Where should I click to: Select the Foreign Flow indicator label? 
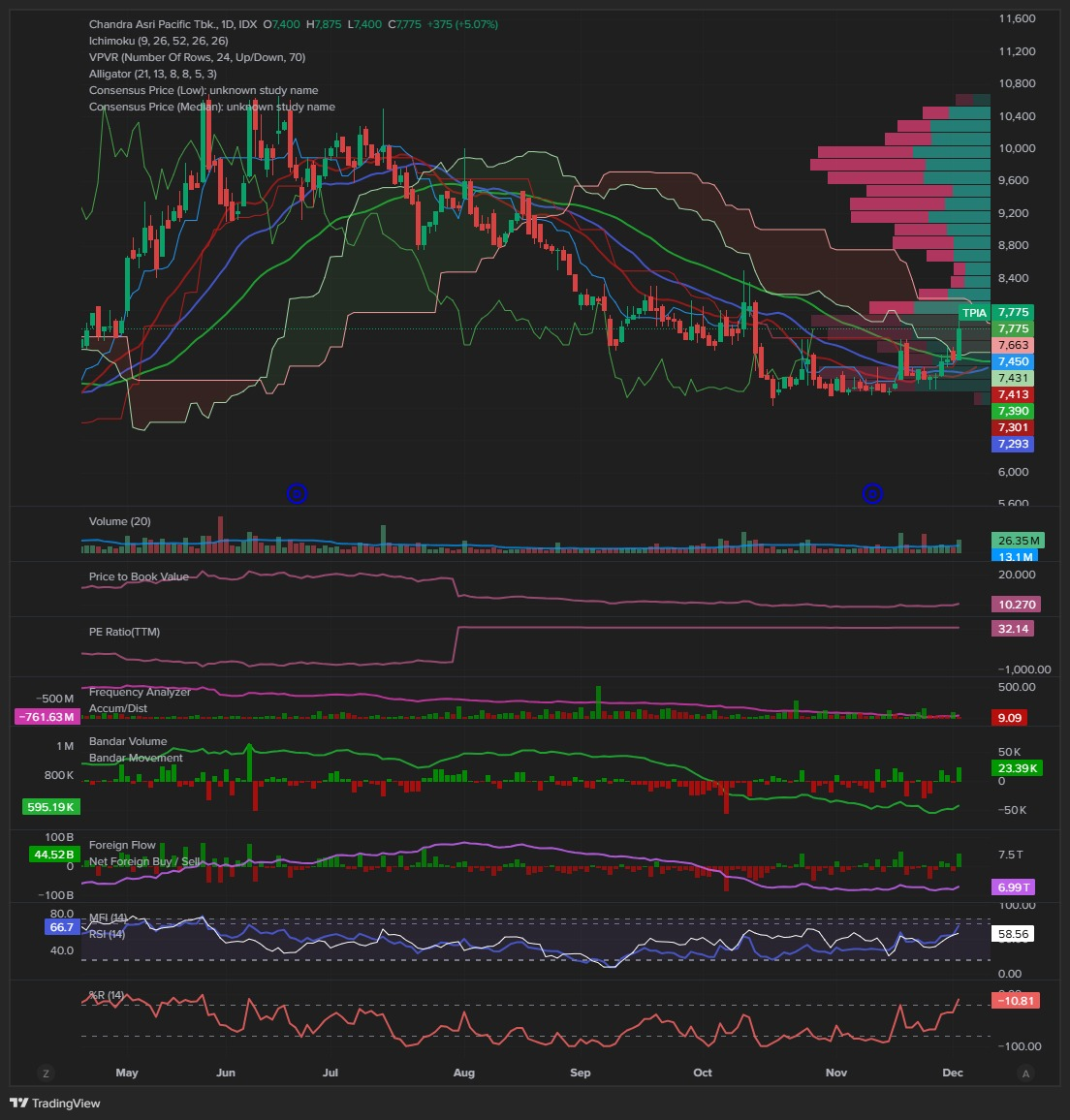[122, 845]
